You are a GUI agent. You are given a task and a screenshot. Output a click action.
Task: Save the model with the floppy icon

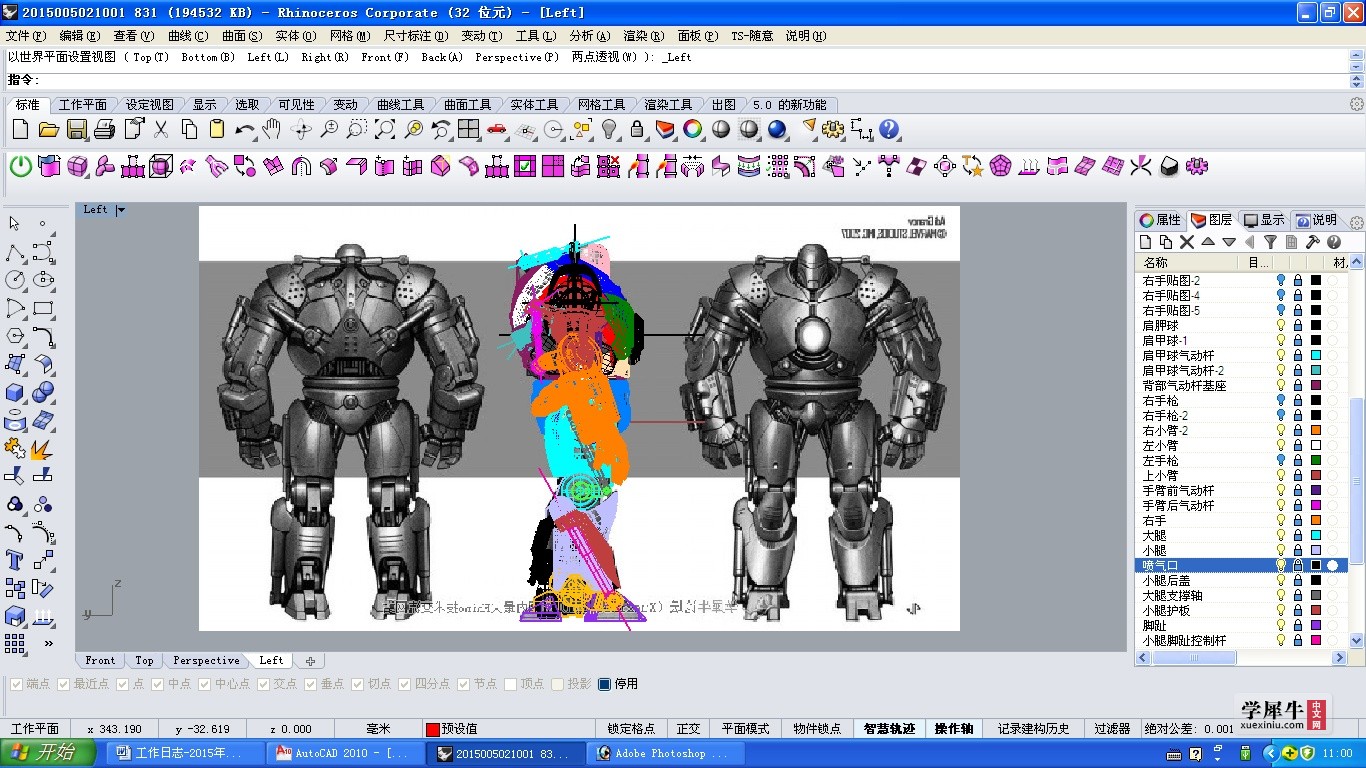click(x=77, y=129)
